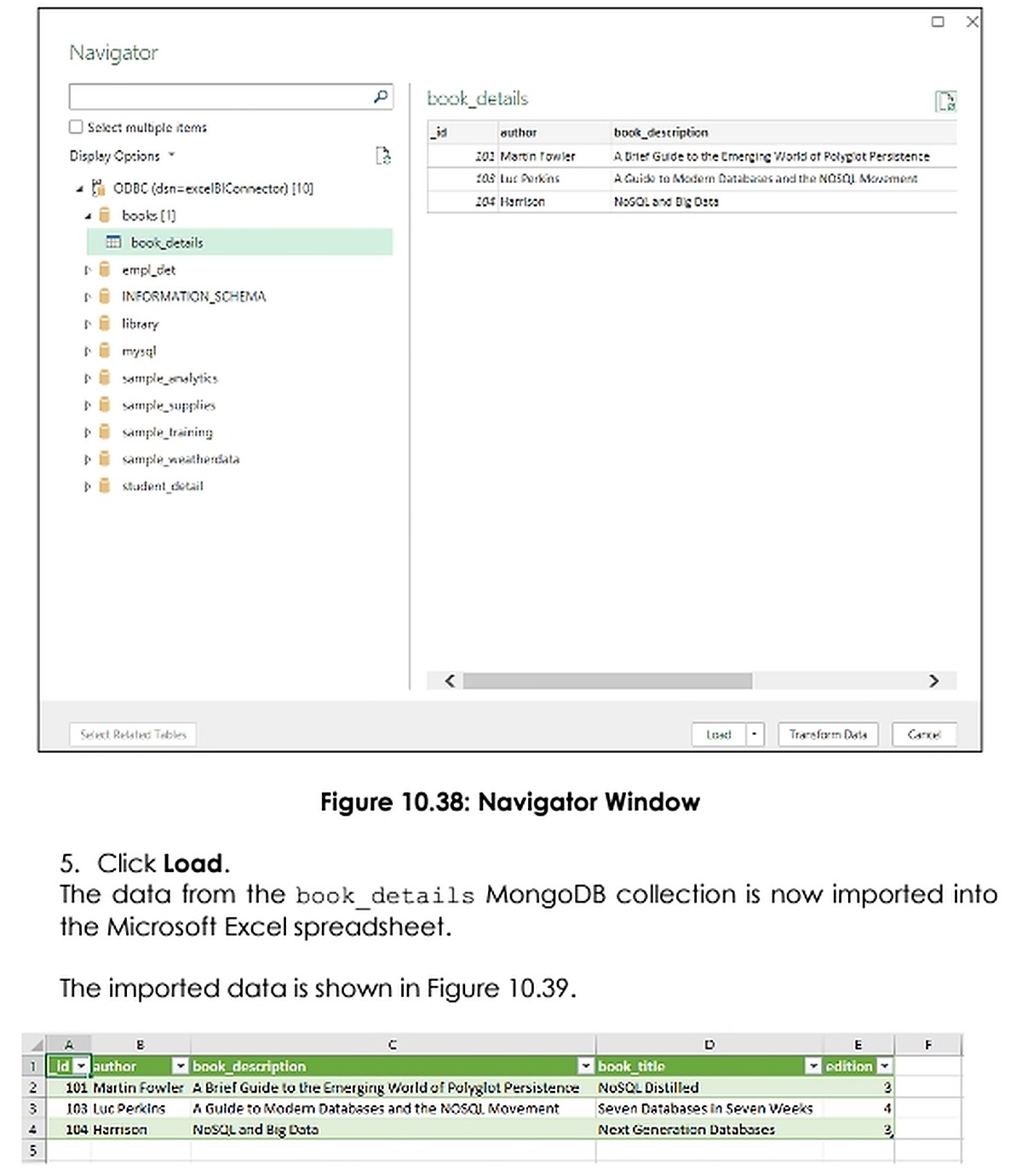Select Excel row 2 header
1022x1176 pixels.
point(33,1087)
